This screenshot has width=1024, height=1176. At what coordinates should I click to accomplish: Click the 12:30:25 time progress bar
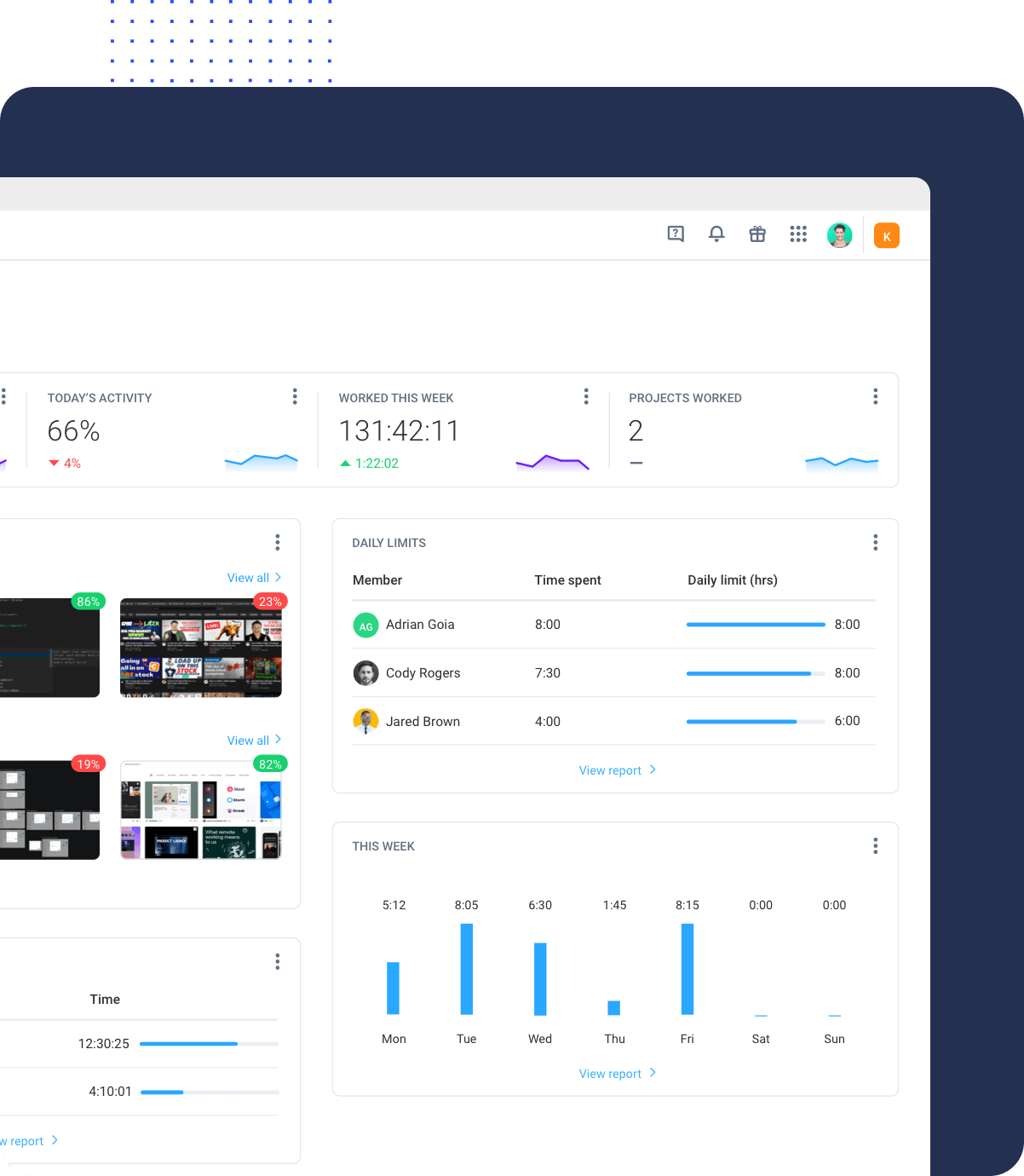point(209,1044)
